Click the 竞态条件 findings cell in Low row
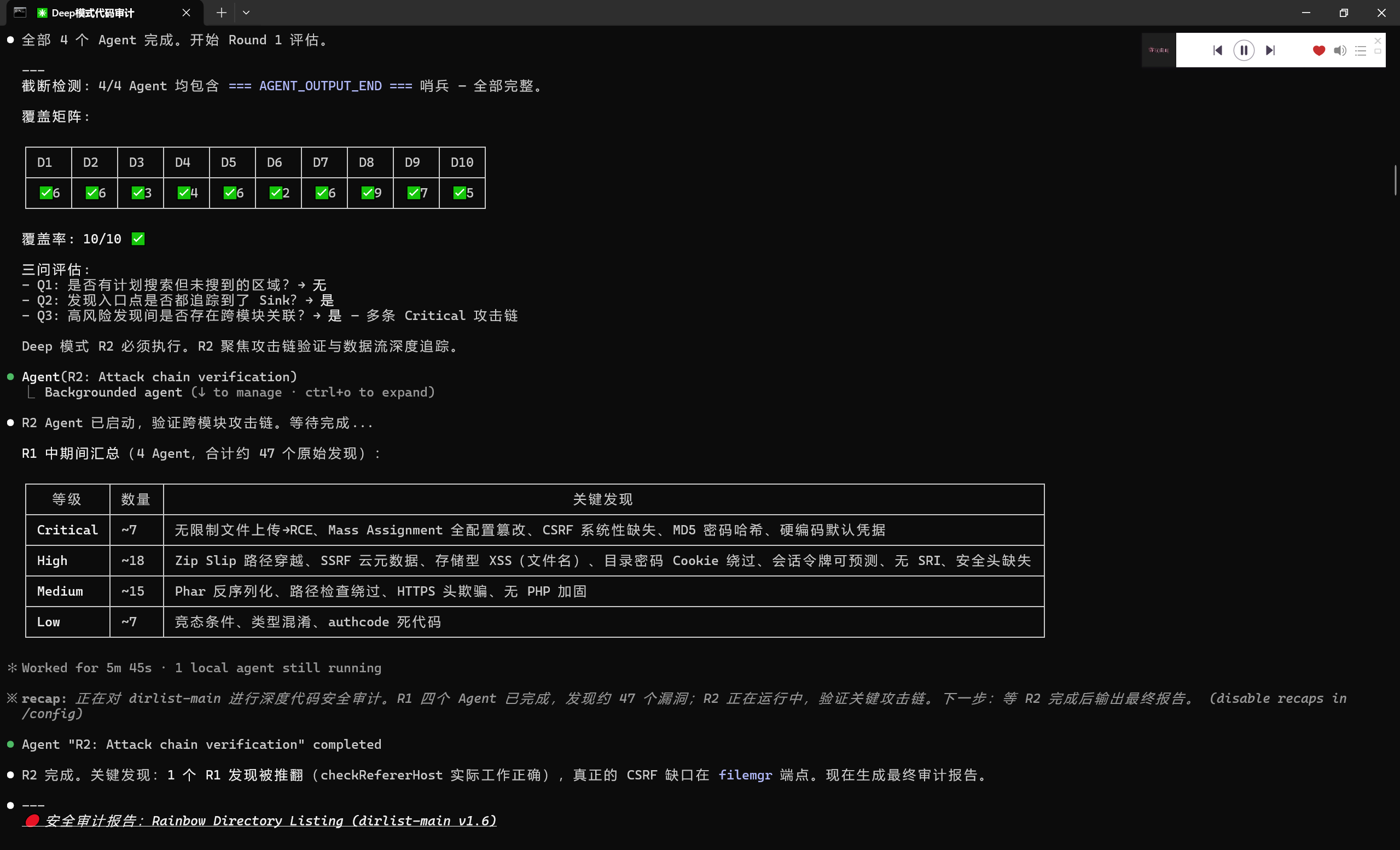The image size is (1400, 850). 603,622
